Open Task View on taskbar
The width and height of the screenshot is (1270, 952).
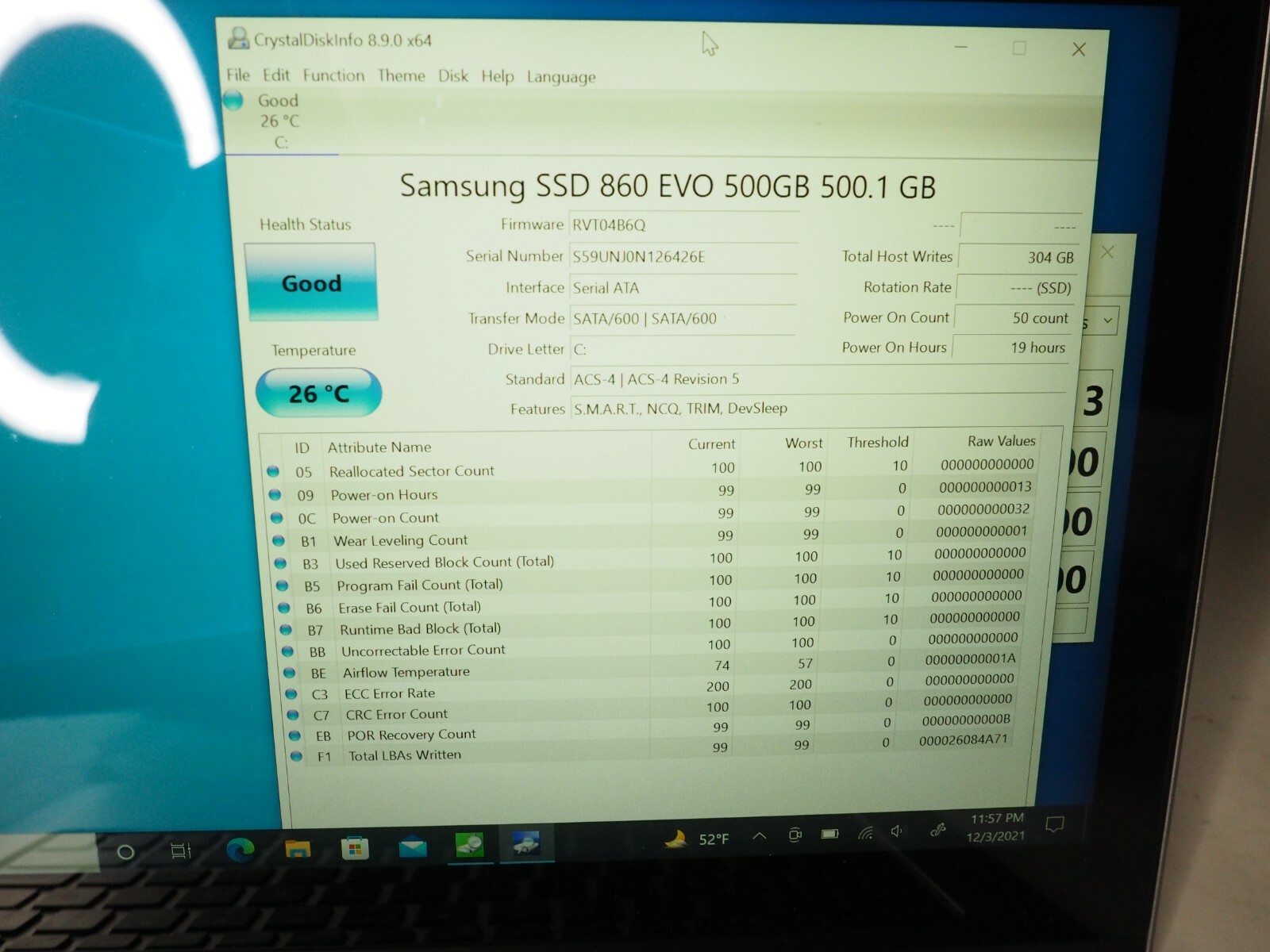[x=180, y=852]
